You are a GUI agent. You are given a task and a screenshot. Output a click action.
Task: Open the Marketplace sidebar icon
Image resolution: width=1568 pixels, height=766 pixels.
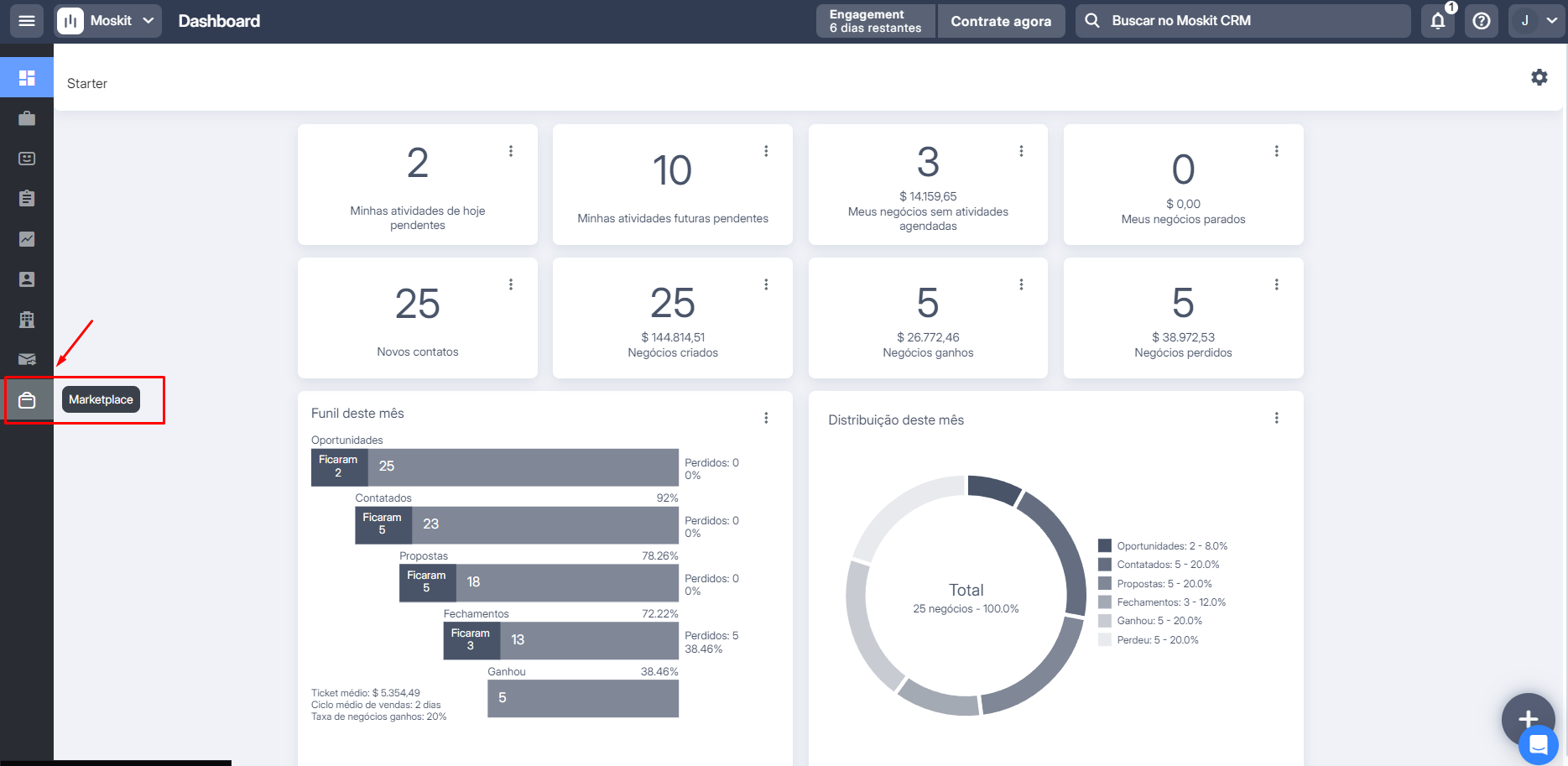pos(27,400)
